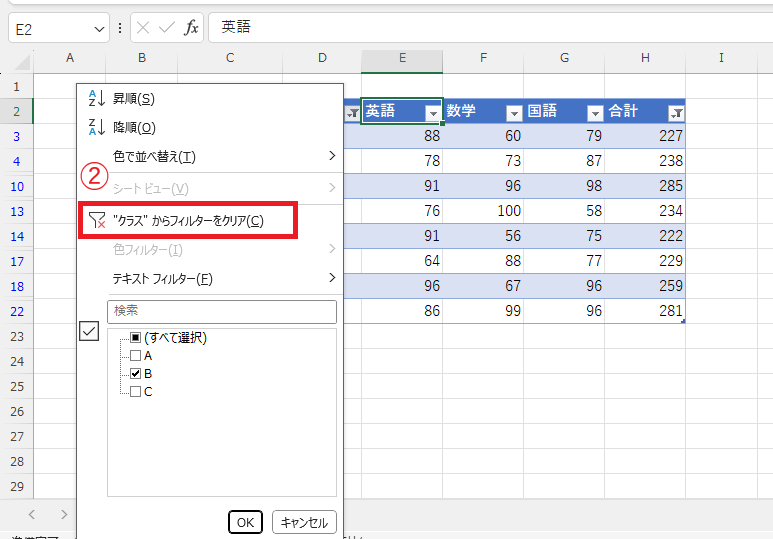Click the sort descending 降順 icon
The image size is (773, 539).
click(x=97, y=127)
